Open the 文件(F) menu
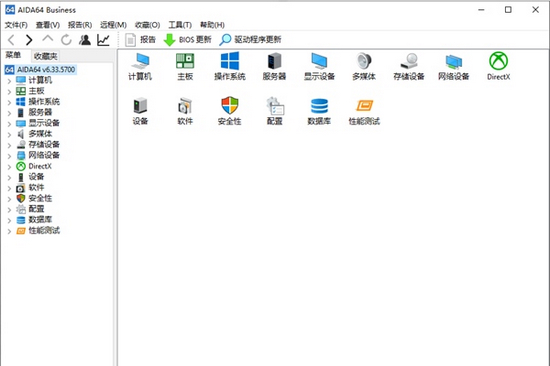The height and width of the screenshot is (366, 550). tap(16, 25)
